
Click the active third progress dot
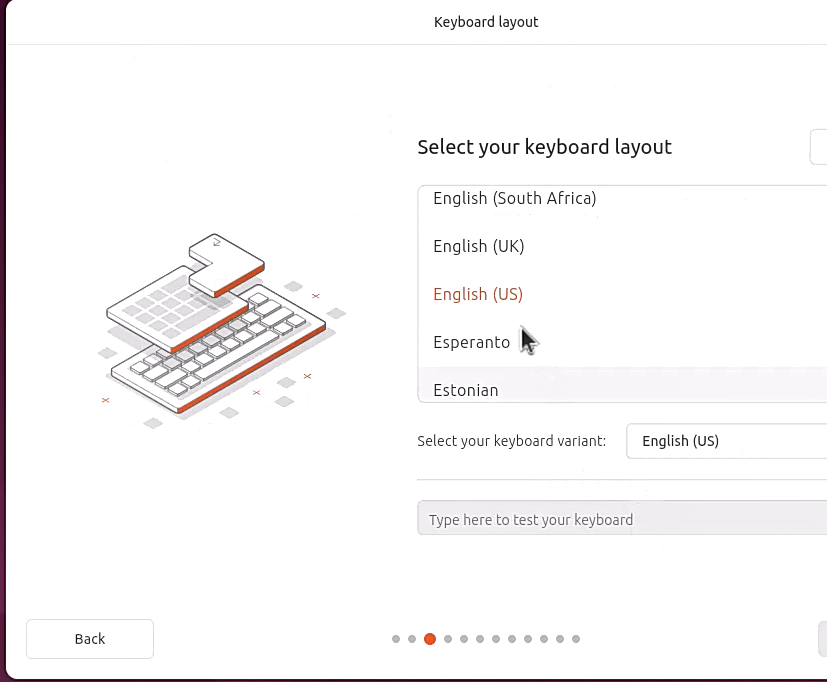[430, 638]
